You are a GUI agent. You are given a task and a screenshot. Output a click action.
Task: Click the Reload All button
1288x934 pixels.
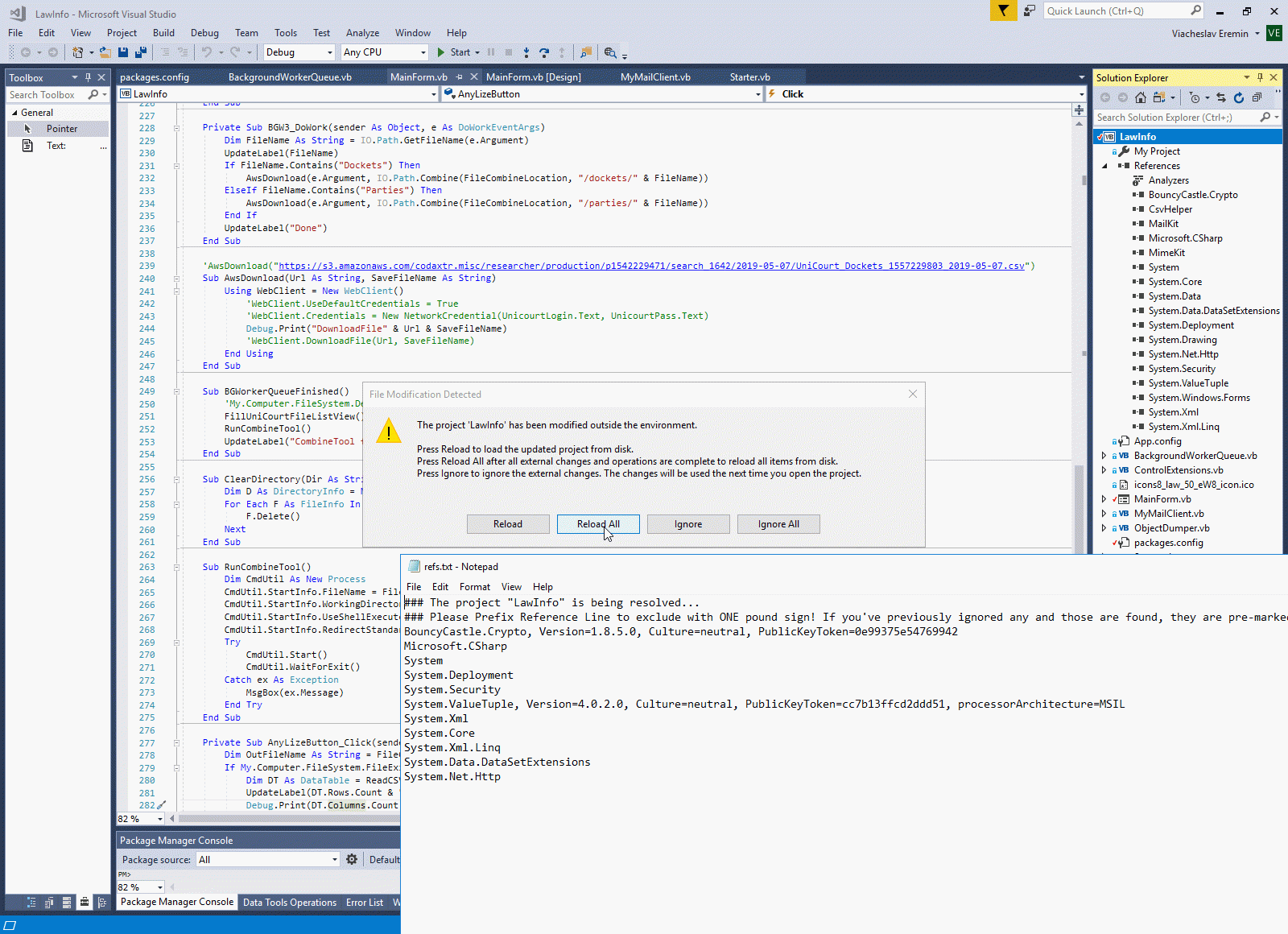[x=598, y=524]
